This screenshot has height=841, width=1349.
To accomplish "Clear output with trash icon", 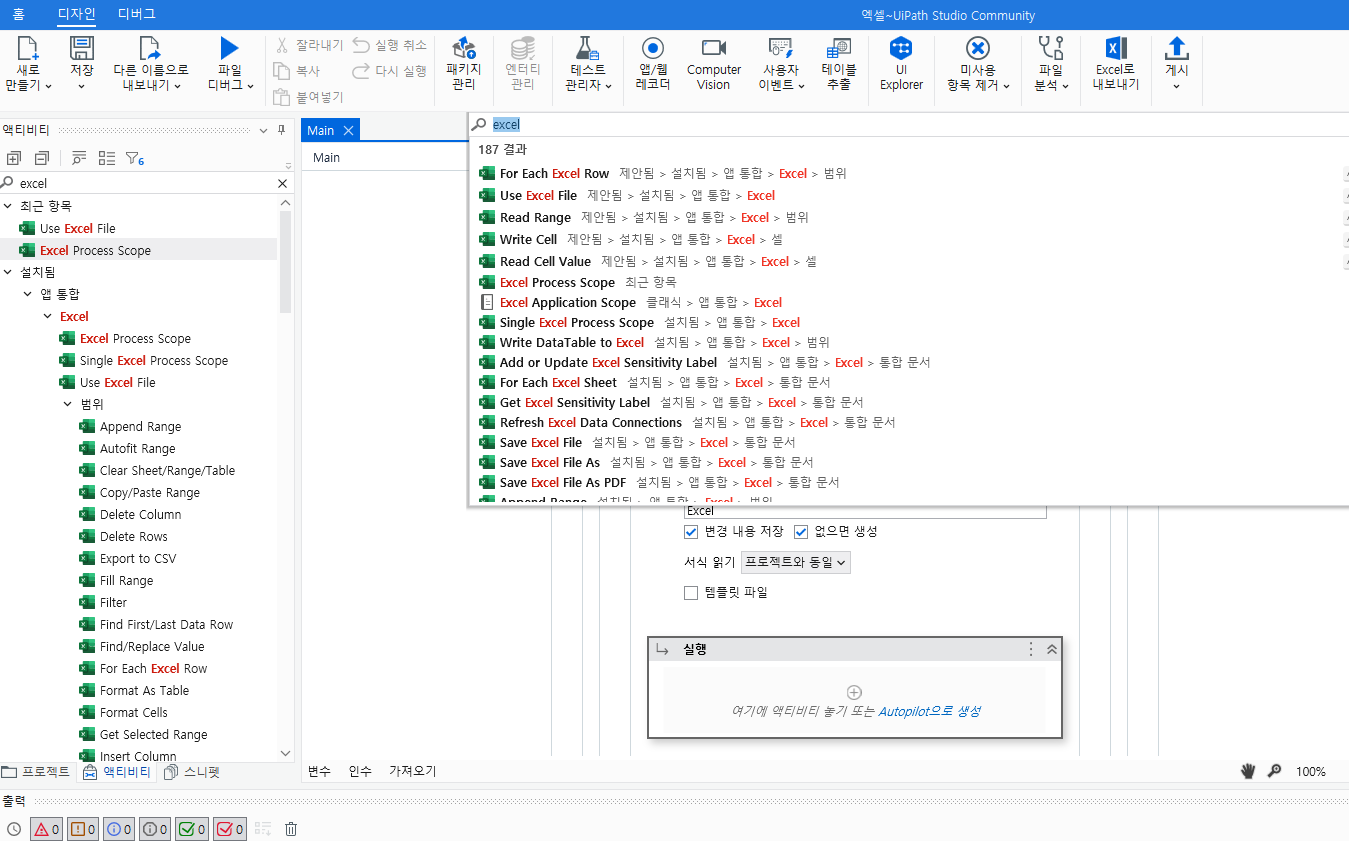I will coord(291,829).
